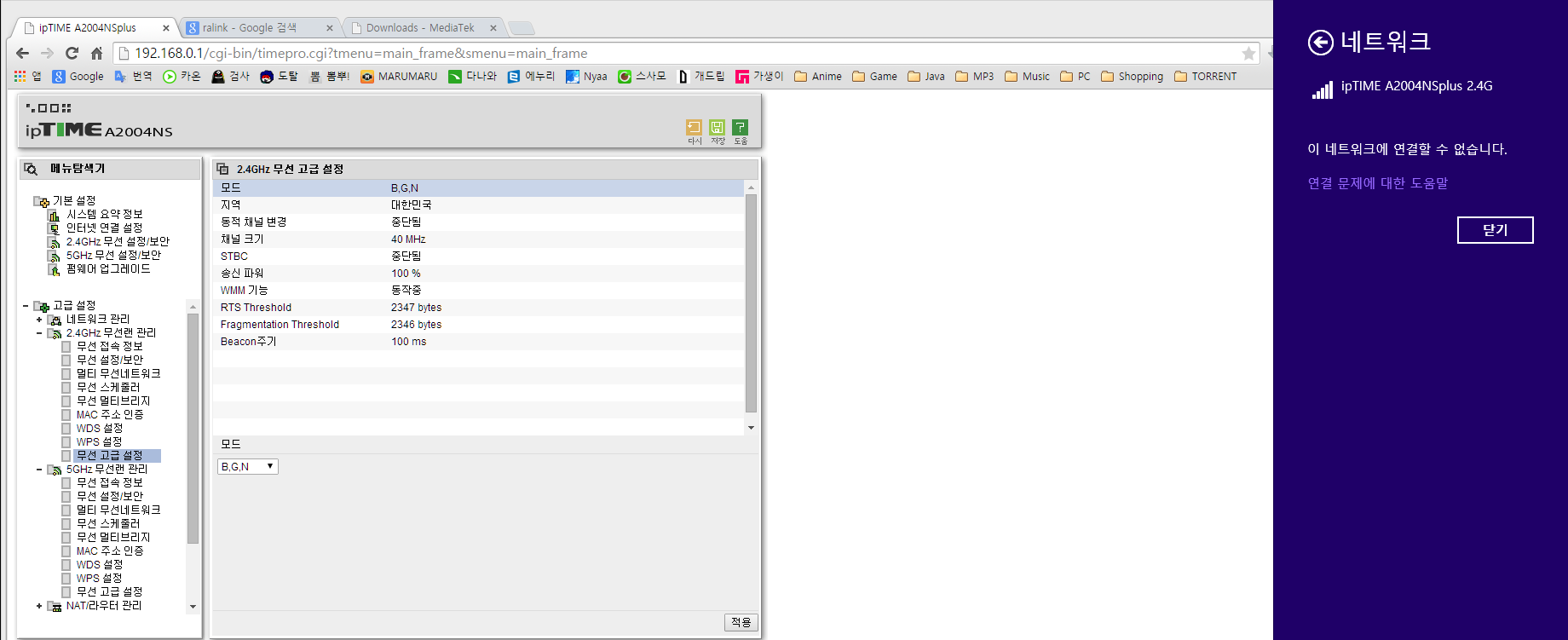Open the 연결 문제에 대한 도움말 link
This screenshot has height=640, width=1568.
[x=1378, y=183]
